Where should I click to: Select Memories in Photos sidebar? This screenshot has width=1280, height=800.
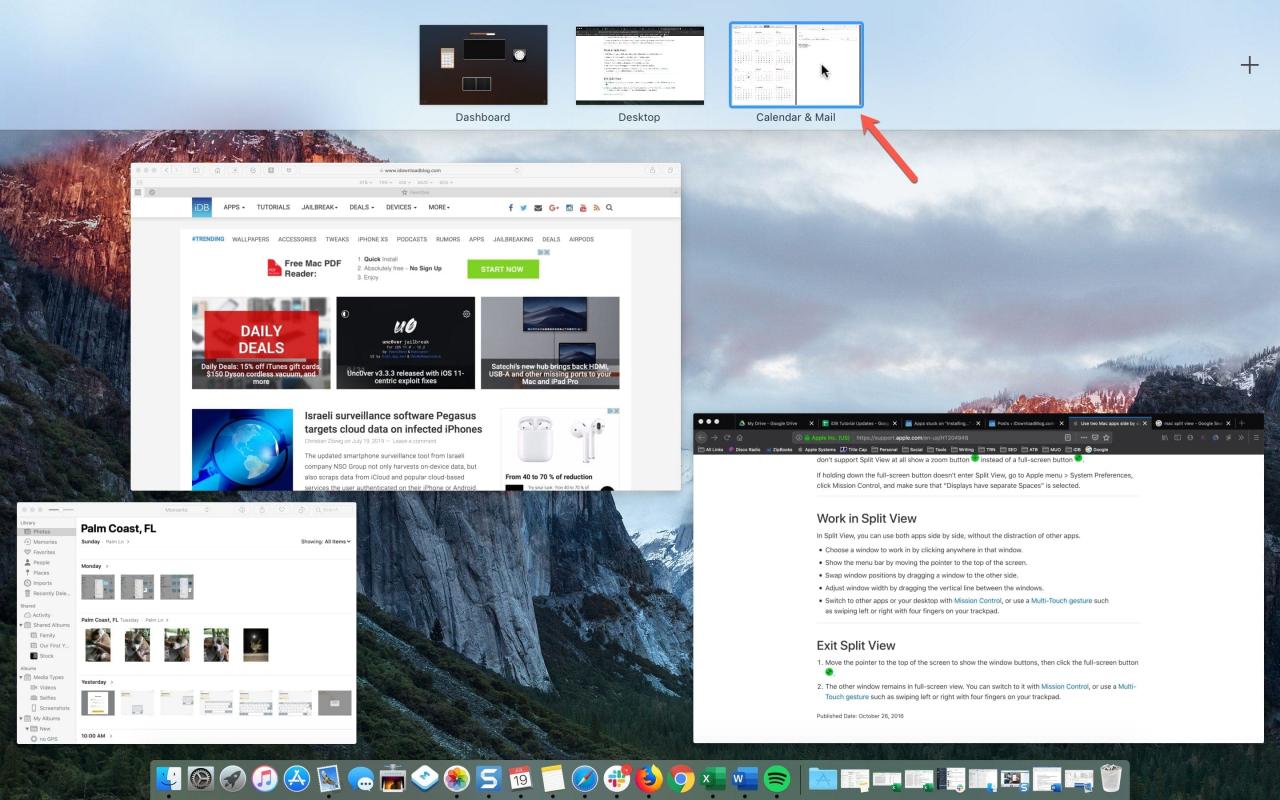(44, 542)
